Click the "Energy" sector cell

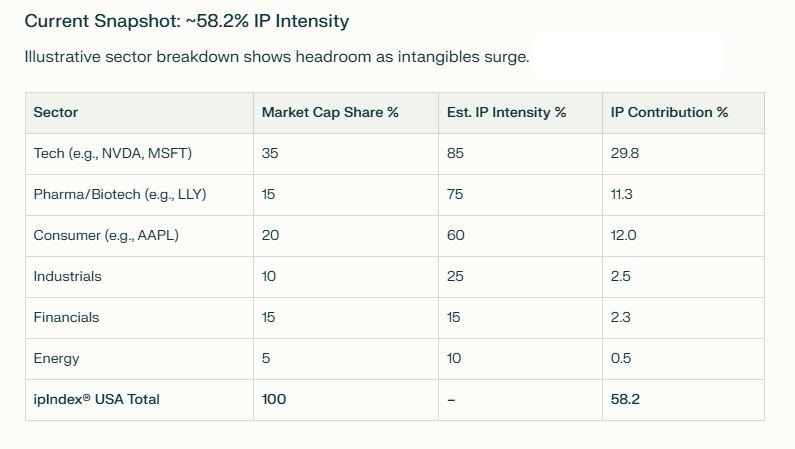(x=57, y=359)
